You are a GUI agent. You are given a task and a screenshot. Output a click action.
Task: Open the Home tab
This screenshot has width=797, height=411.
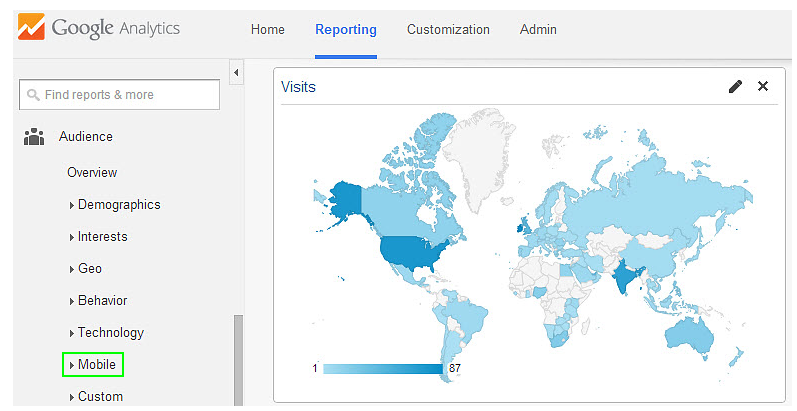tap(267, 30)
